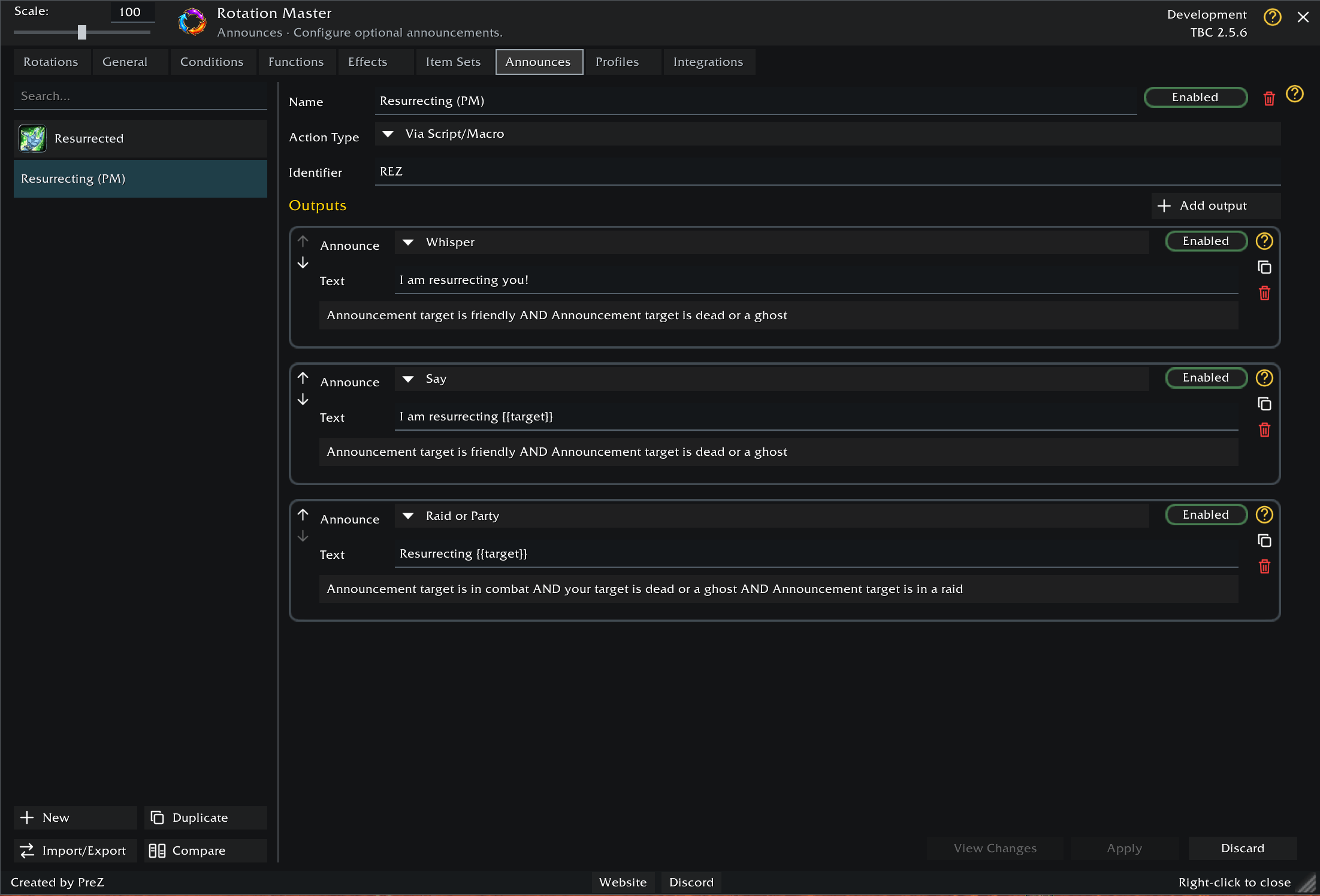
Task: Delete the Resurrecting (PM) announce via top trash icon
Action: tap(1269, 98)
